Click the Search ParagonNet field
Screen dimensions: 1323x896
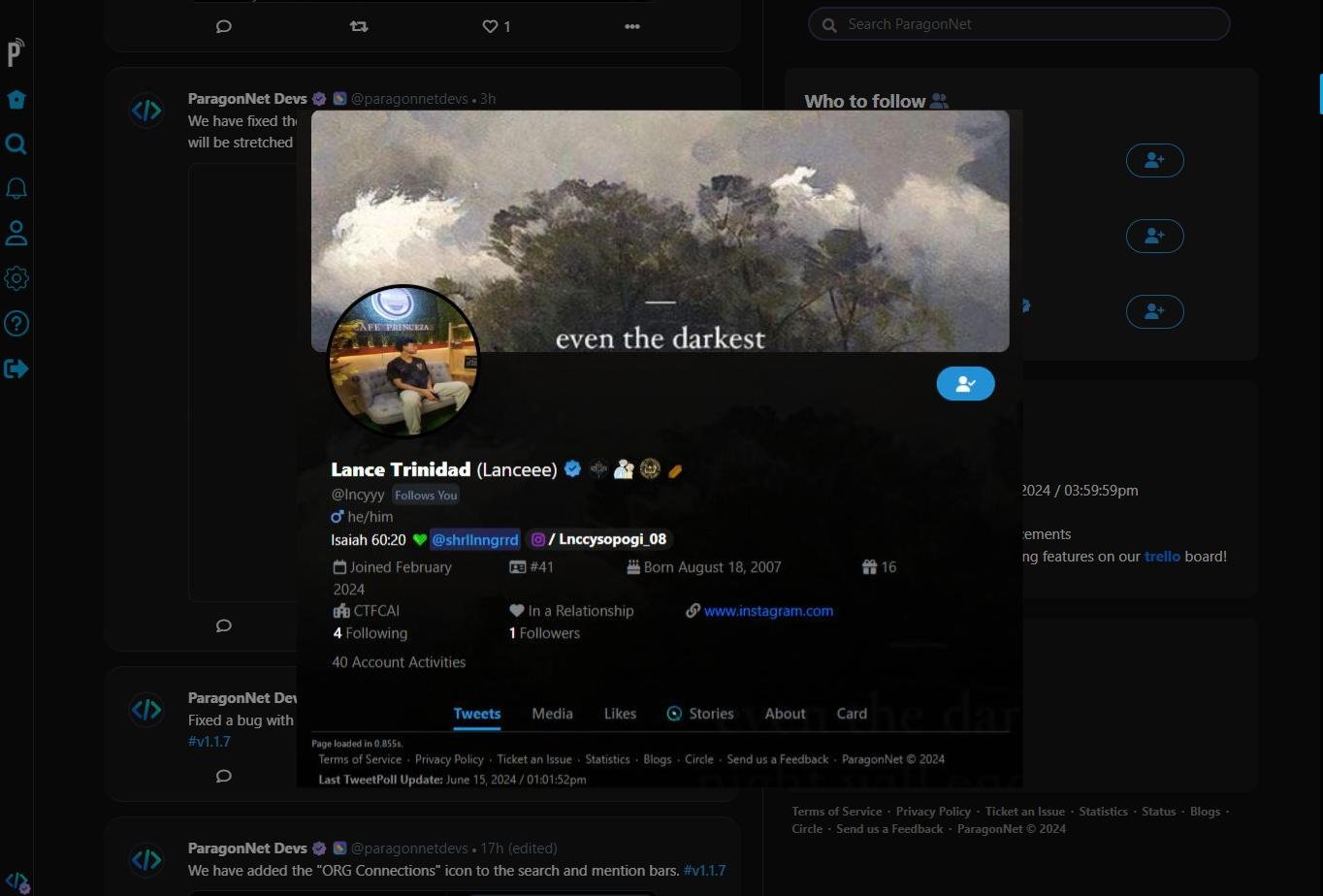point(1018,24)
